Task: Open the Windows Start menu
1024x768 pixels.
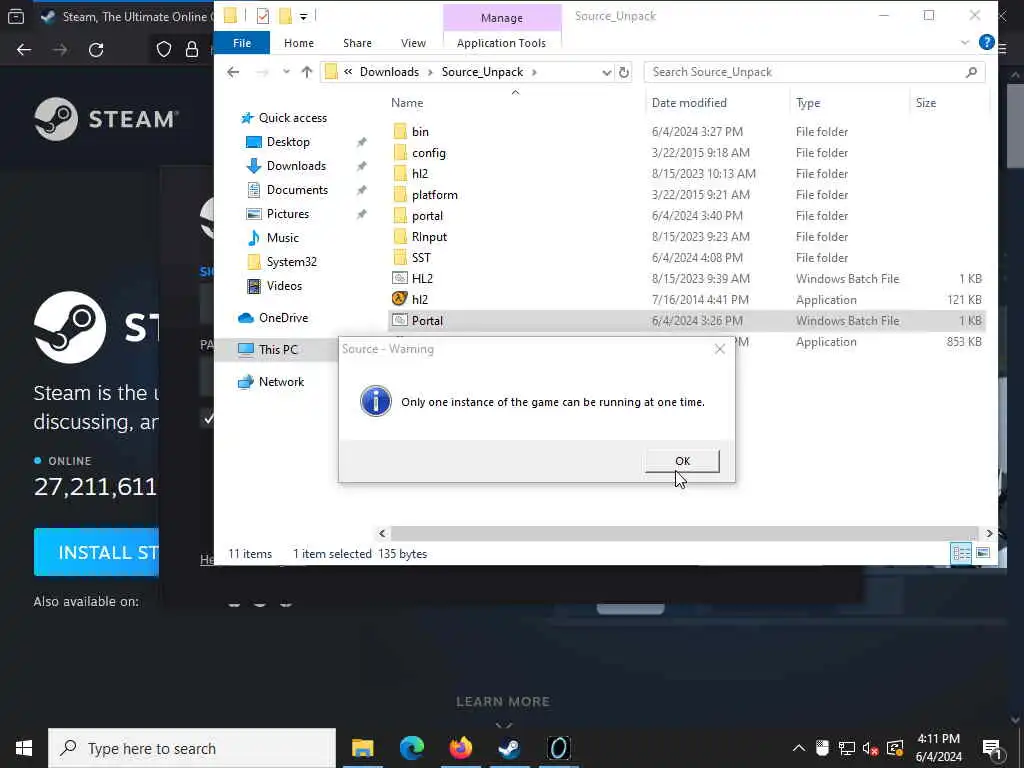Action: pos(24,748)
